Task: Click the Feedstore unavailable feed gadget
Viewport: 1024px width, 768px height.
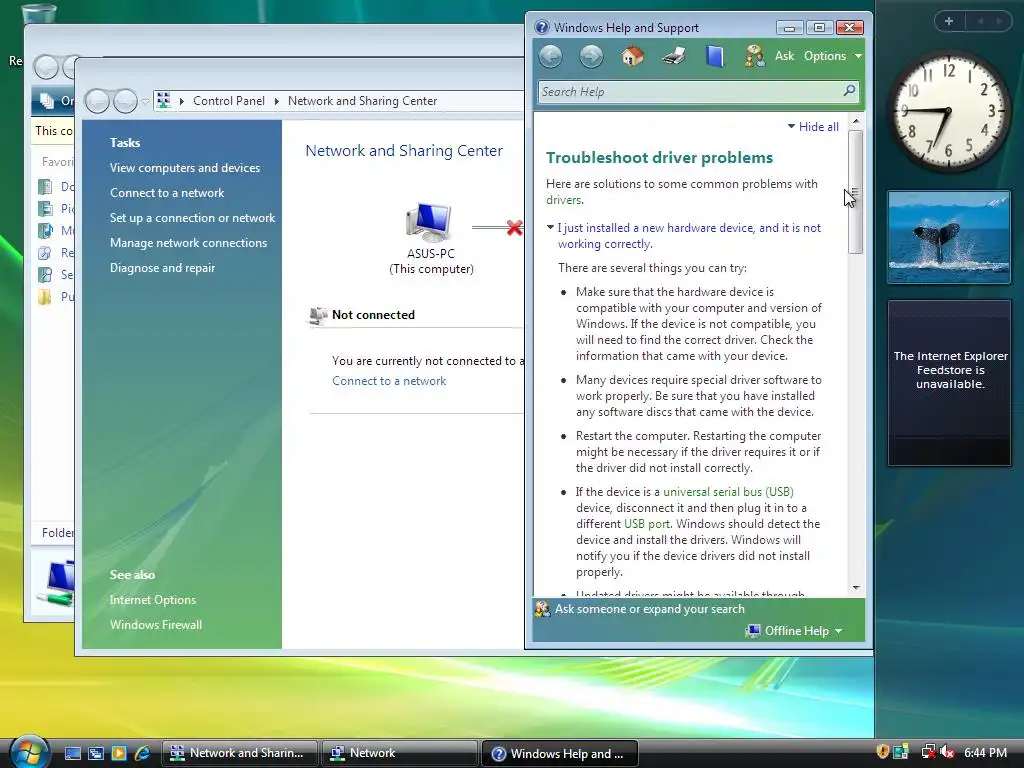Action: click(950, 383)
